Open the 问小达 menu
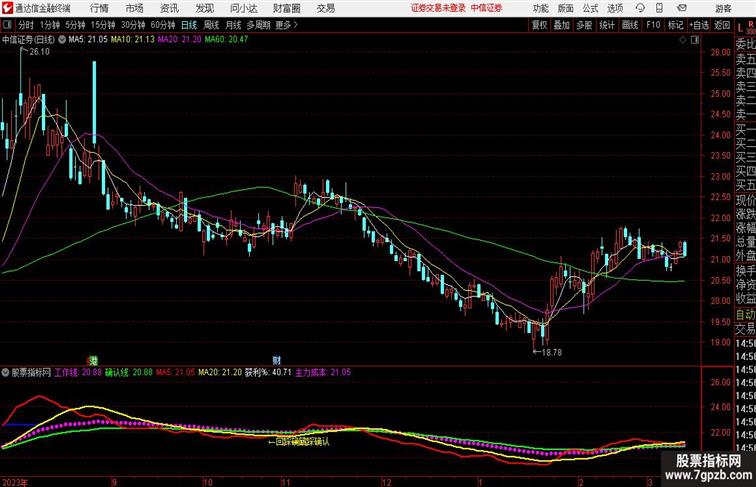Image resolution: width=756 pixels, height=487 pixels. click(x=243, y=8)
